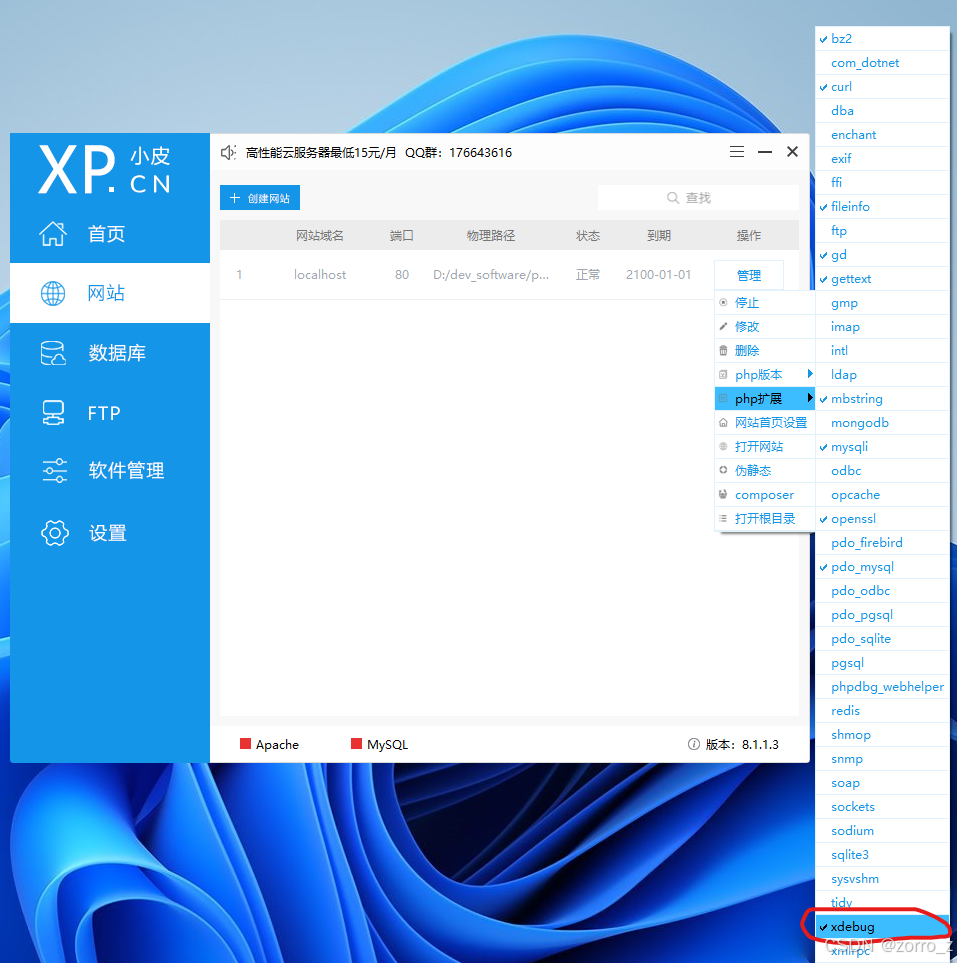The height and width of the screenshot is (963, 957).
Task: Enable the pdo_sqlite extension
Action: (882, 639)
